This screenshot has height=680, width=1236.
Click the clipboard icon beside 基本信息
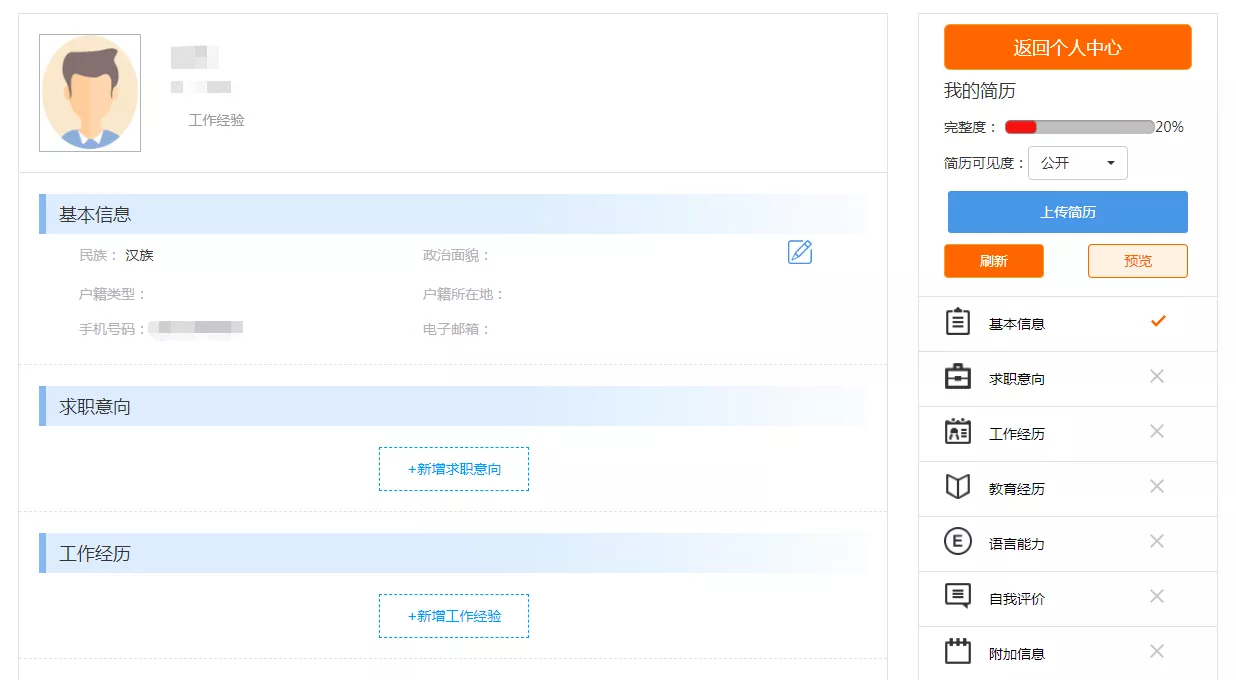tap(958, 322)
